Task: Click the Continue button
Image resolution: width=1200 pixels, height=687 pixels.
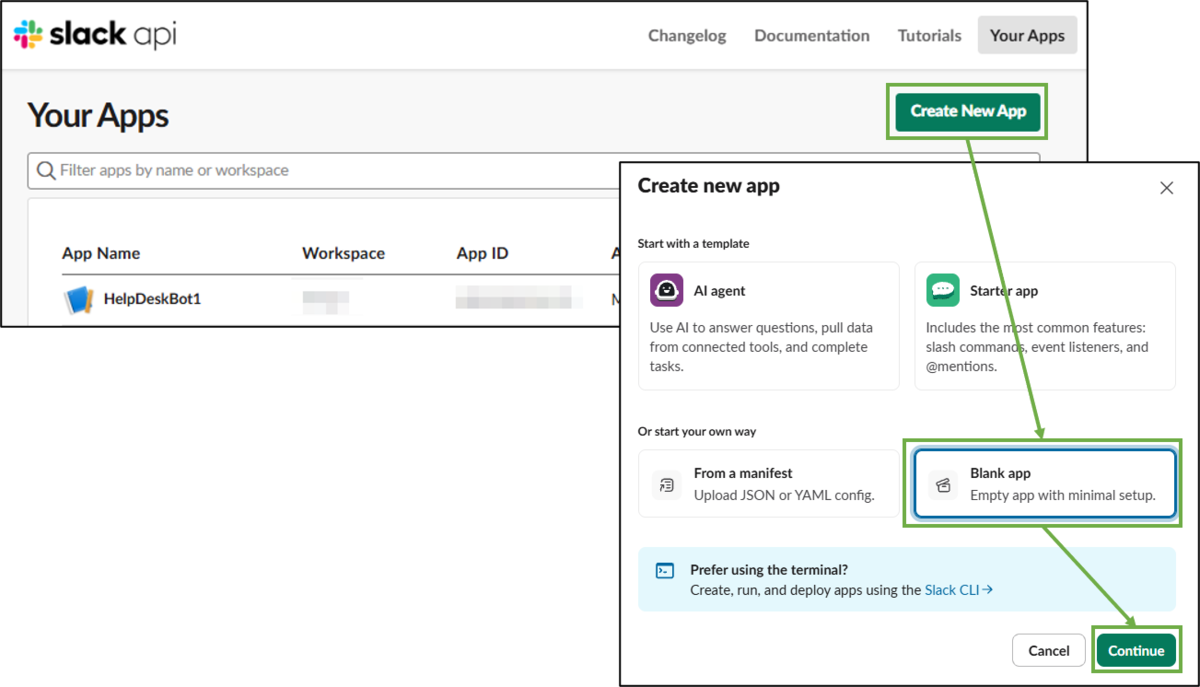Action: (x=1136, y=651)
